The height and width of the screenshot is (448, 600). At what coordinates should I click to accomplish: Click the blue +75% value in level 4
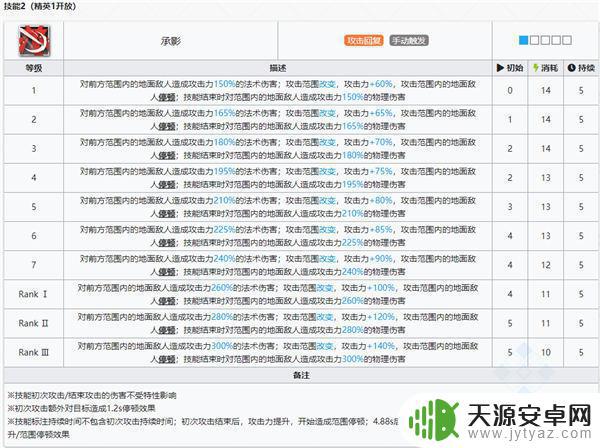coord(381,171)
